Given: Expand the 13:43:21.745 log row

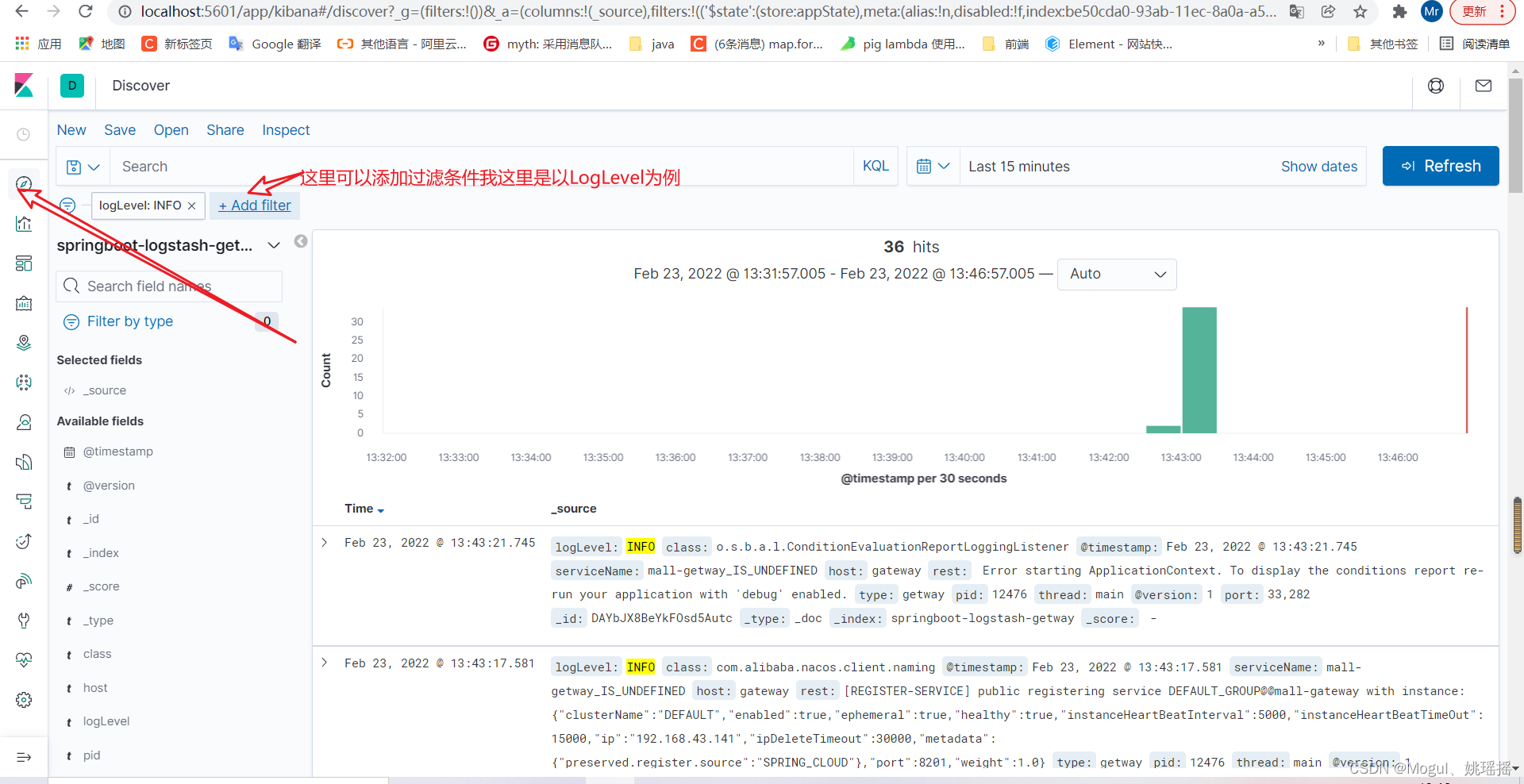Looking at the screenshot, I should pyautogui.click(x=325, y=543).
